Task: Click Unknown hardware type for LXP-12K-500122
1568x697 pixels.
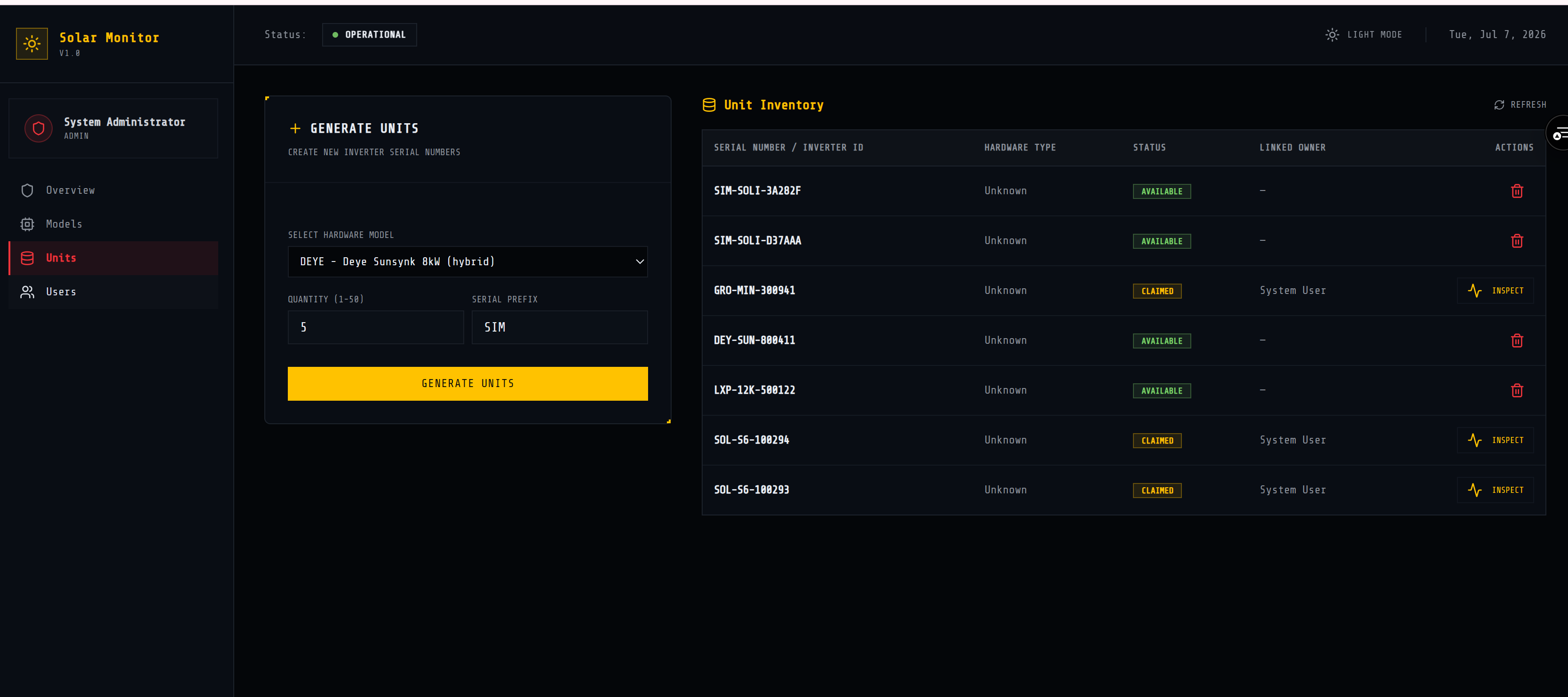Action: [x=1005, y=391]
